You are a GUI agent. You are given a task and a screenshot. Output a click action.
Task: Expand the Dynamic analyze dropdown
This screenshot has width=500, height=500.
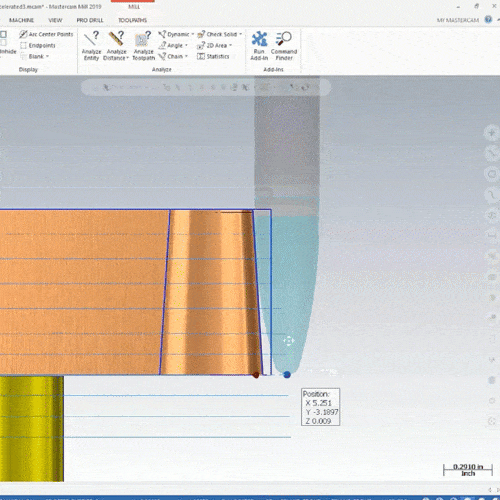[x=193, y=34]
